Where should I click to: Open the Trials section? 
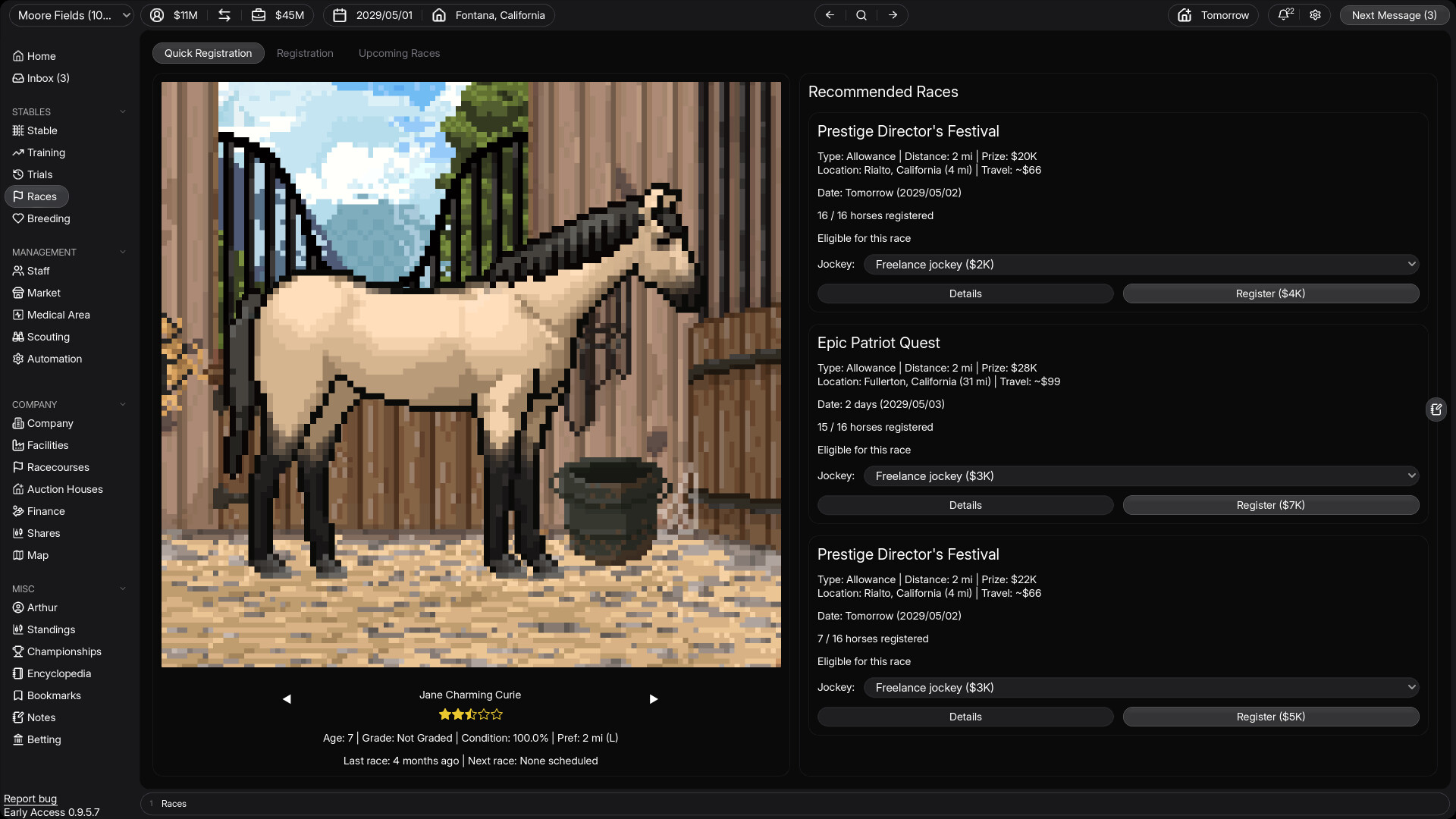pyautogui.click(x=33, y=174)
